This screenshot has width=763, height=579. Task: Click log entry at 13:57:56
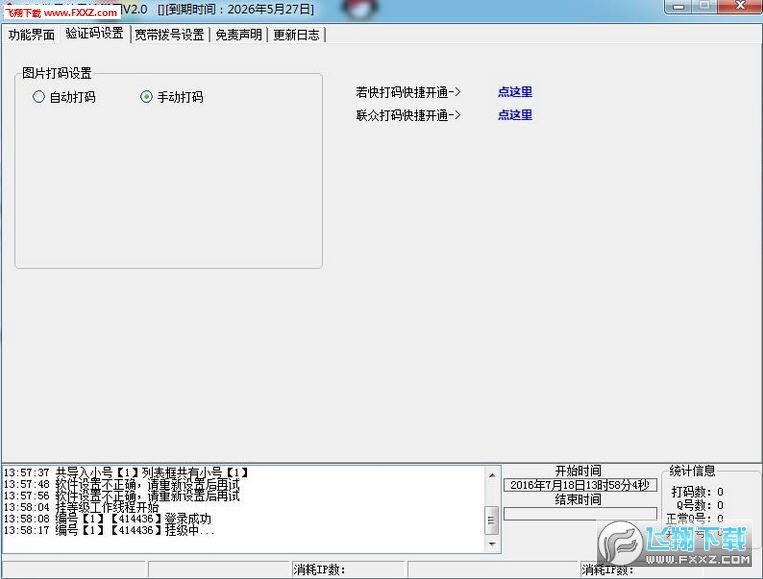[122, 496]
